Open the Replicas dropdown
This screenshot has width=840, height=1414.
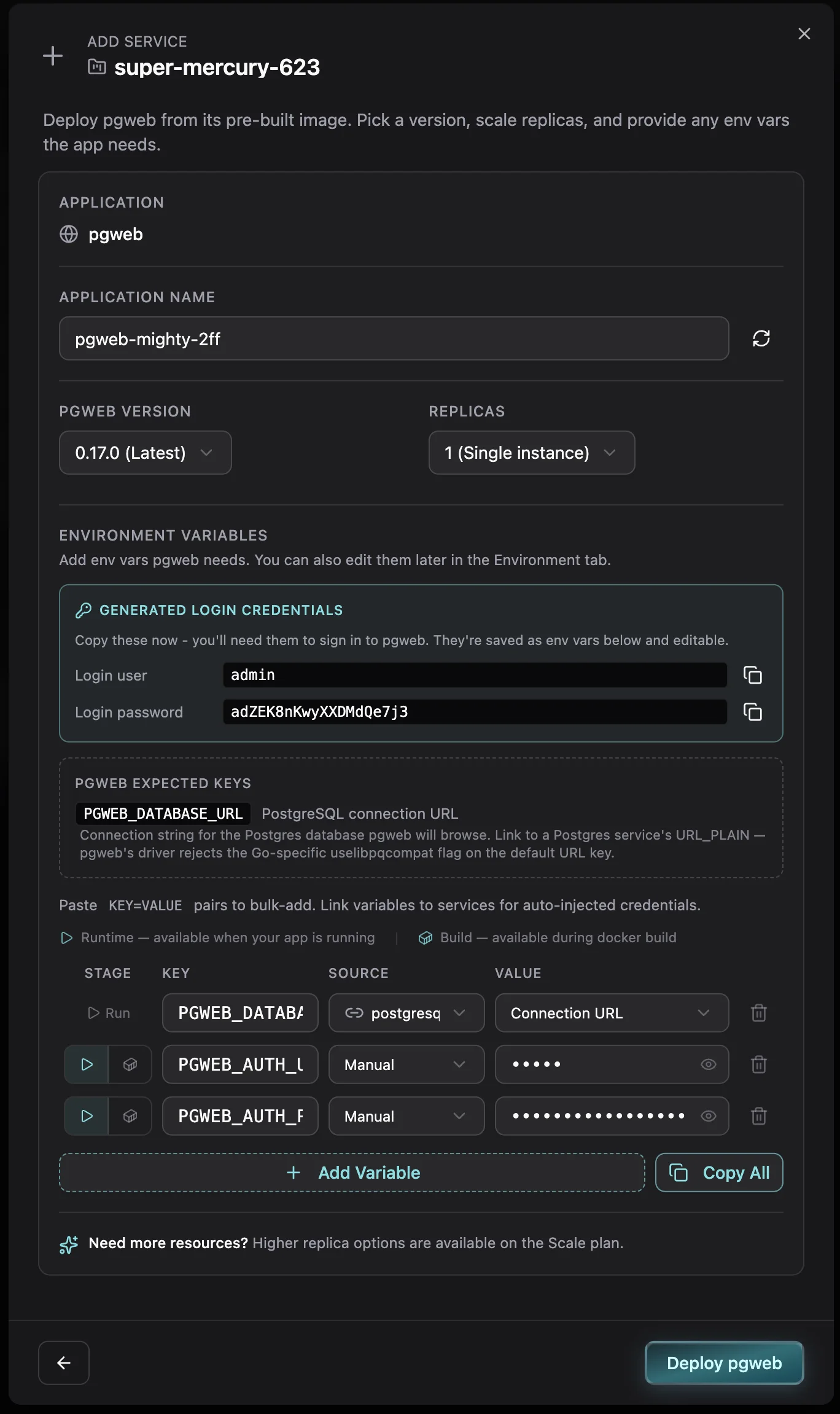532,453
